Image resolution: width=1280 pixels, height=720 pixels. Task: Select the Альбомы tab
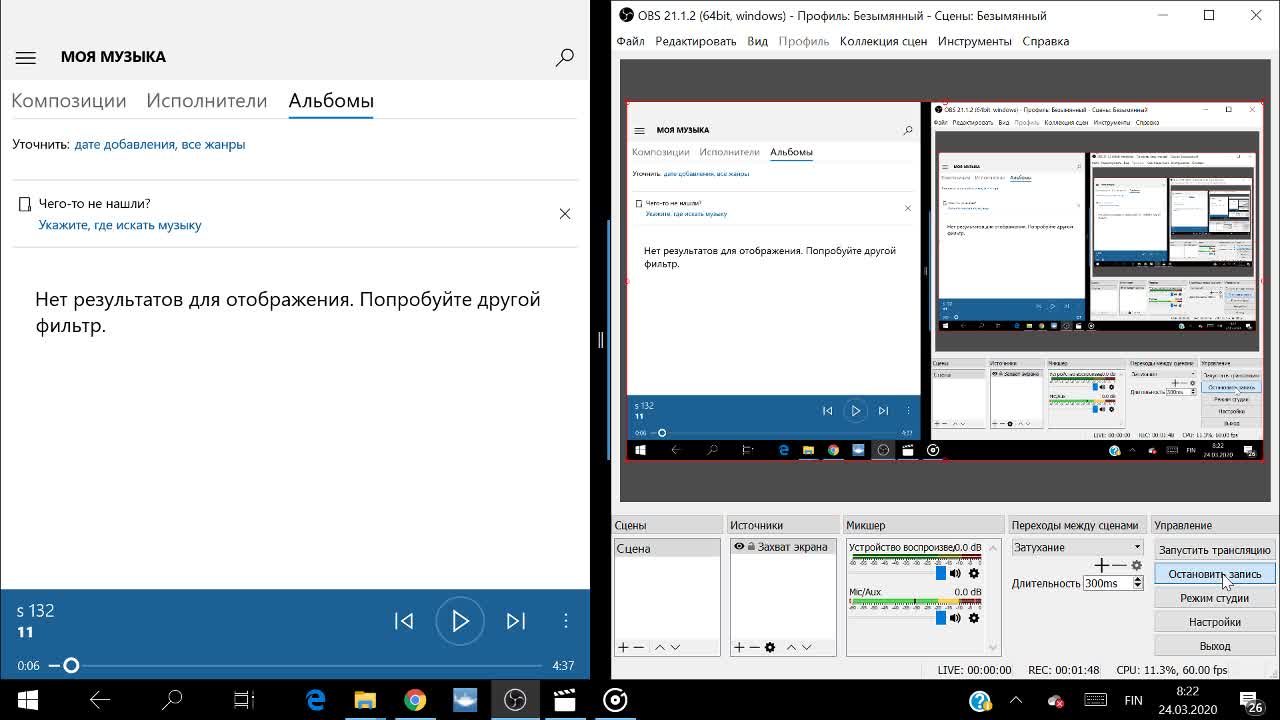331,101
